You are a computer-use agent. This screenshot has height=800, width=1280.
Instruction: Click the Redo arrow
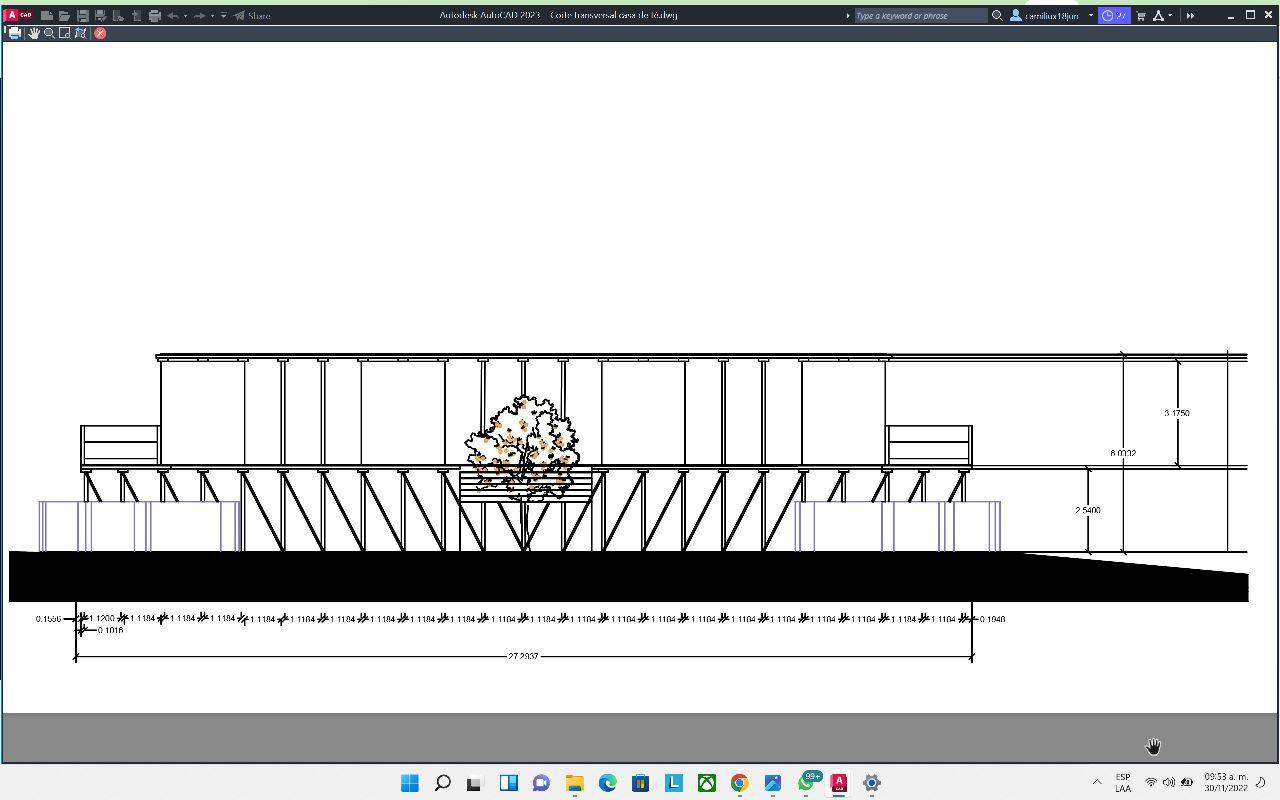(199, 16)
